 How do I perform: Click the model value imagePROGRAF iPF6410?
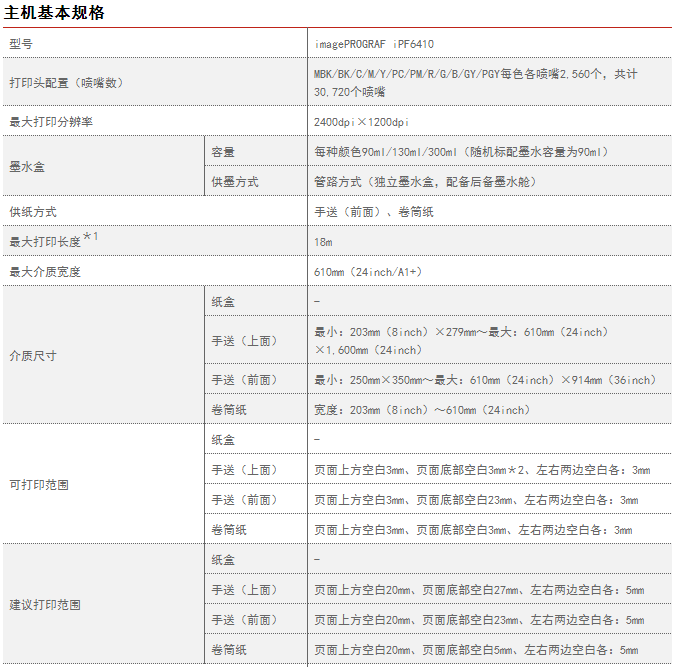[x=374, y=44]
